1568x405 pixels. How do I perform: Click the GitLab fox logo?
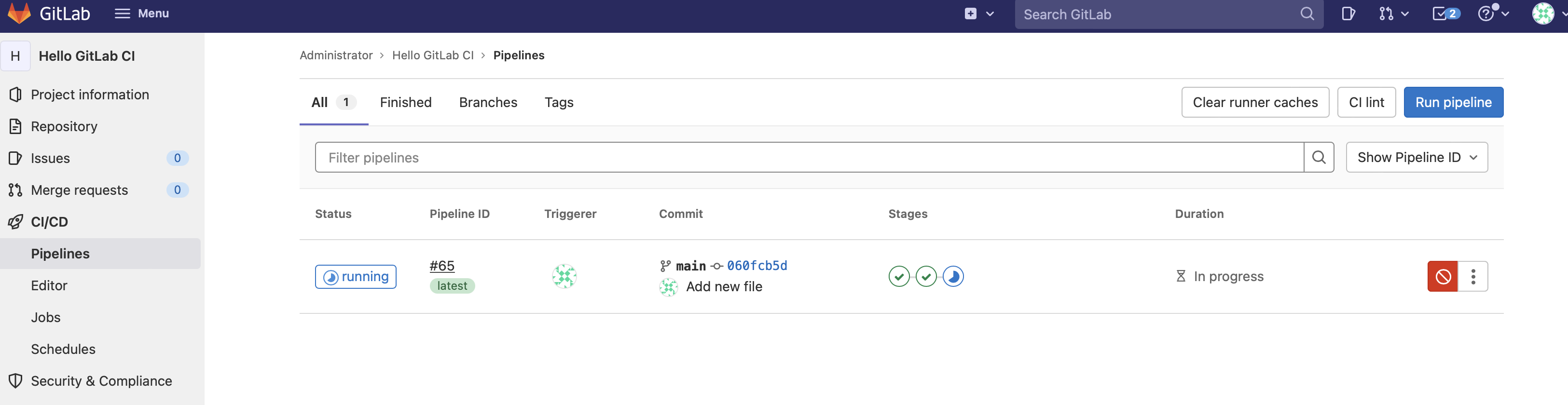tap(19, 13)
